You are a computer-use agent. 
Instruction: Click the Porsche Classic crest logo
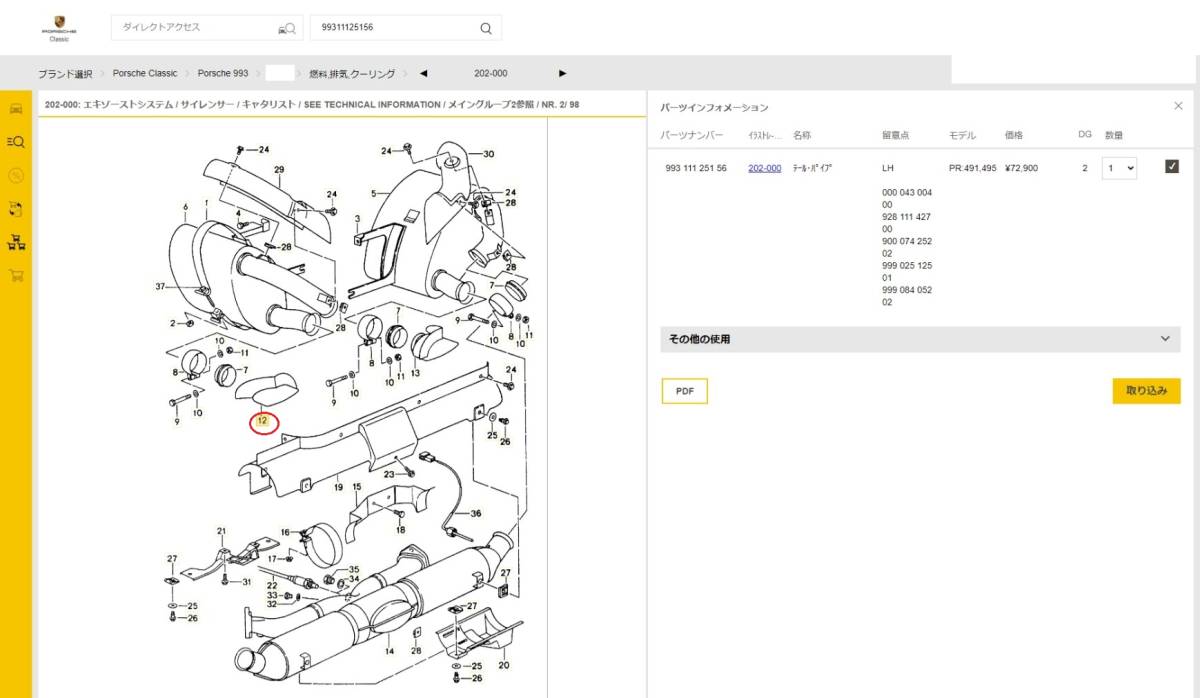(x=57, y=27)
